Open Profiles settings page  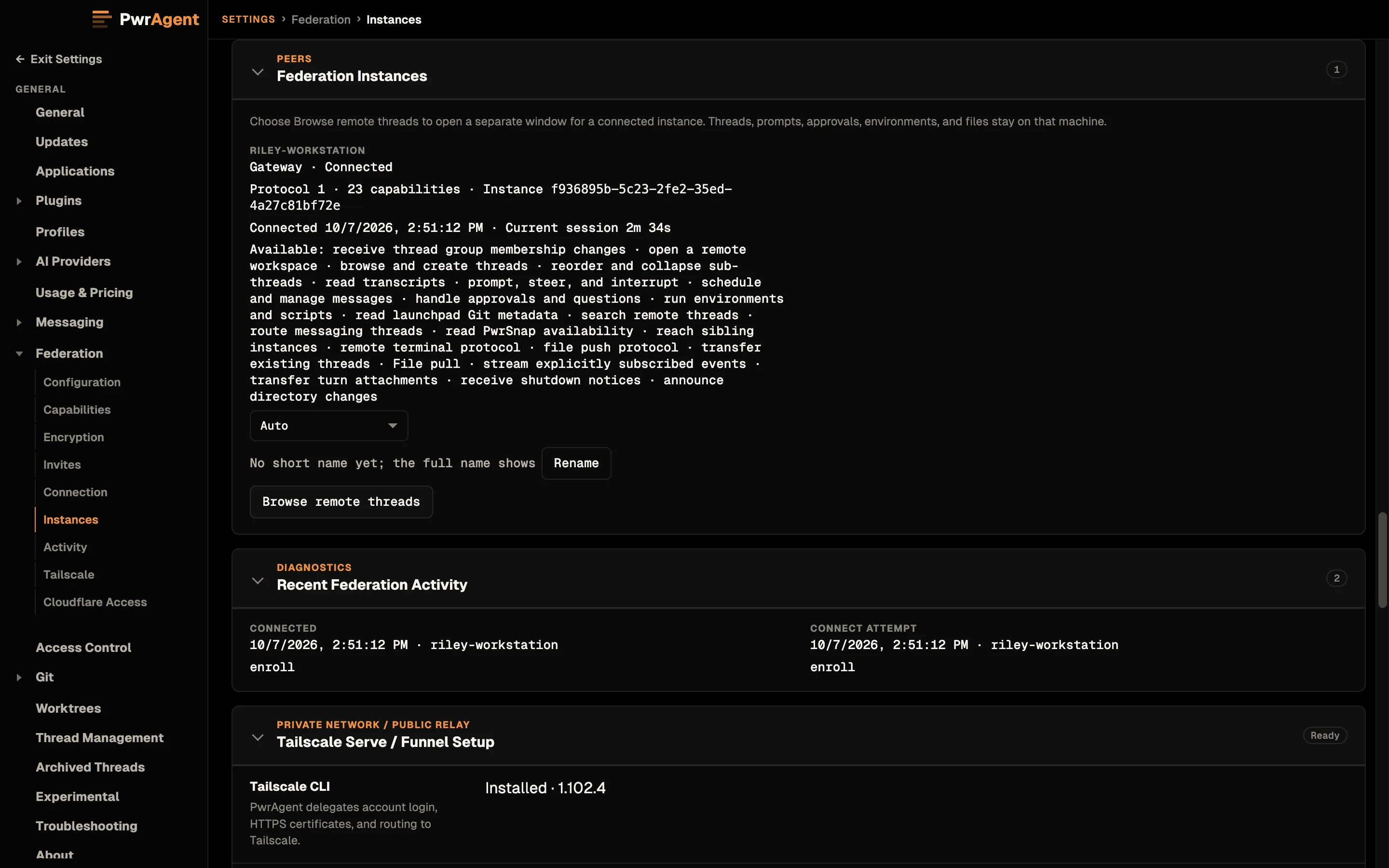click(x=60, y=232)
